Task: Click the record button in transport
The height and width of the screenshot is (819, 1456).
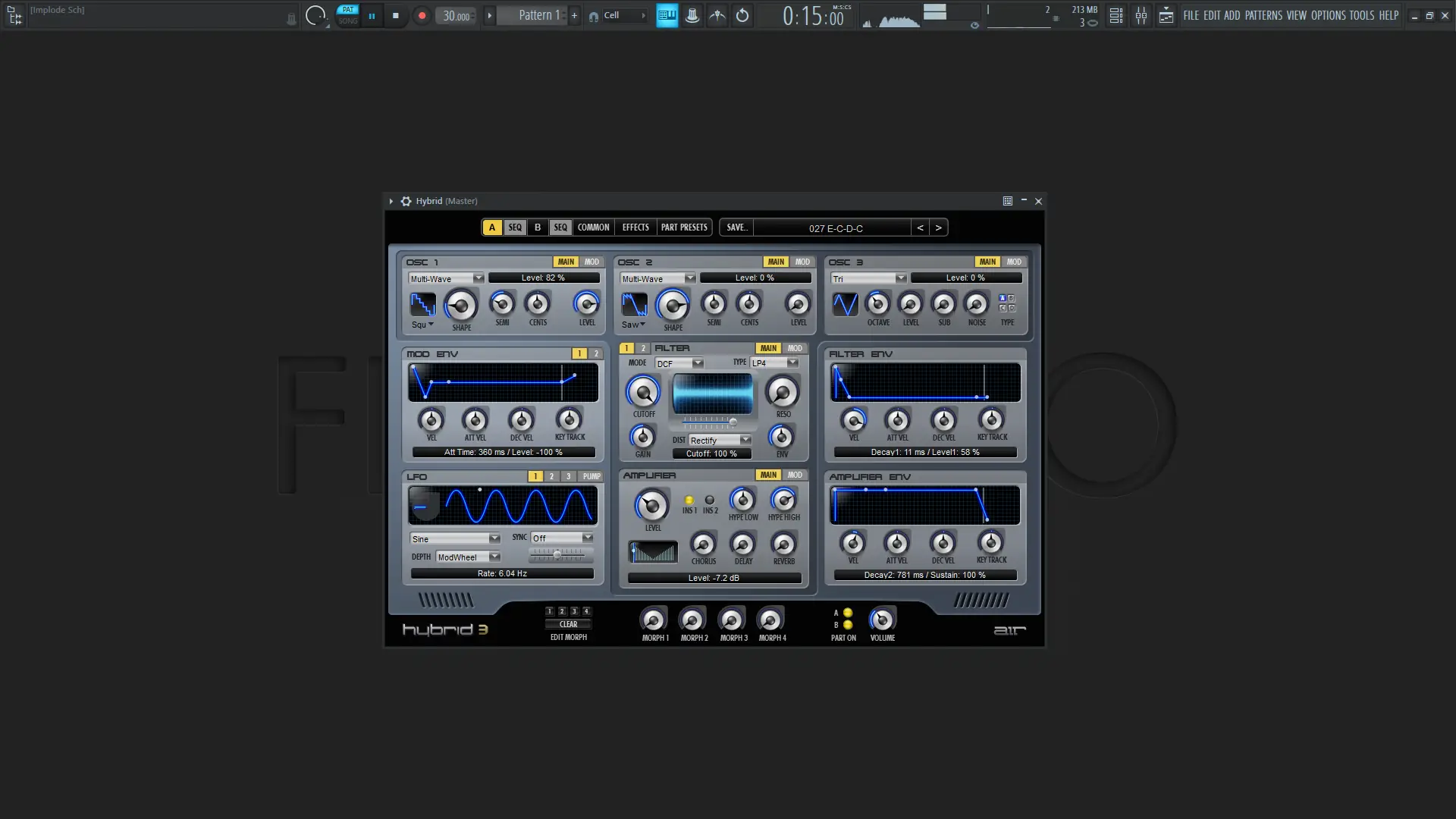Action: 422,15
